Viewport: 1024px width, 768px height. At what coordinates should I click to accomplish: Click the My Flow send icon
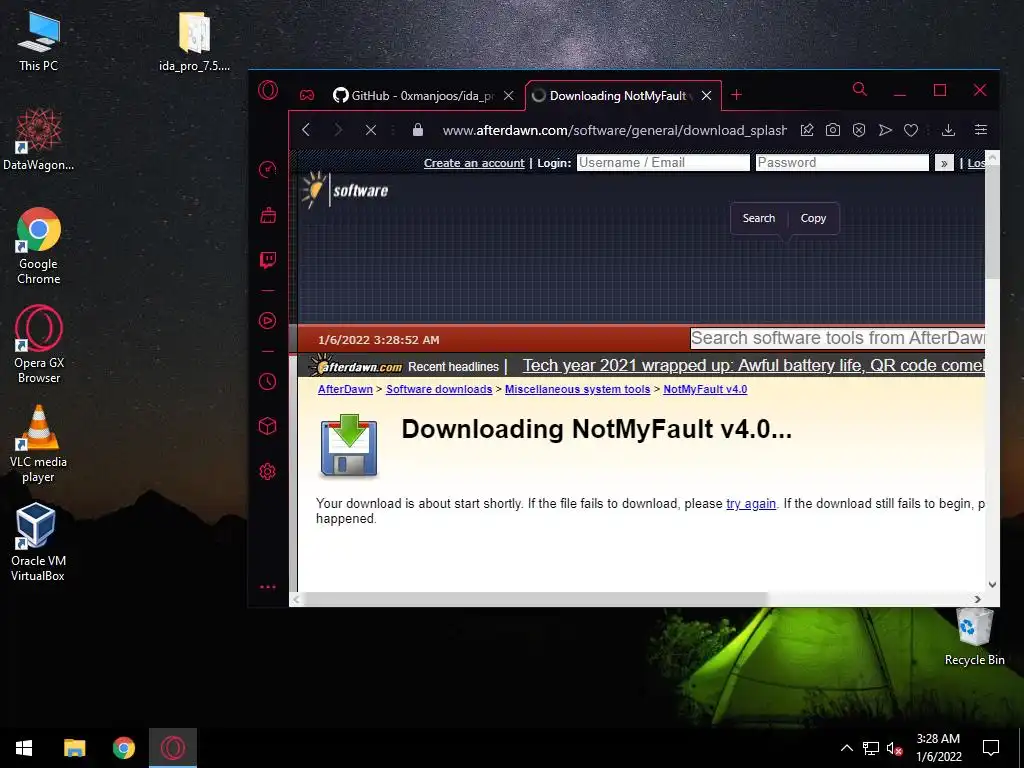[885, 130]
